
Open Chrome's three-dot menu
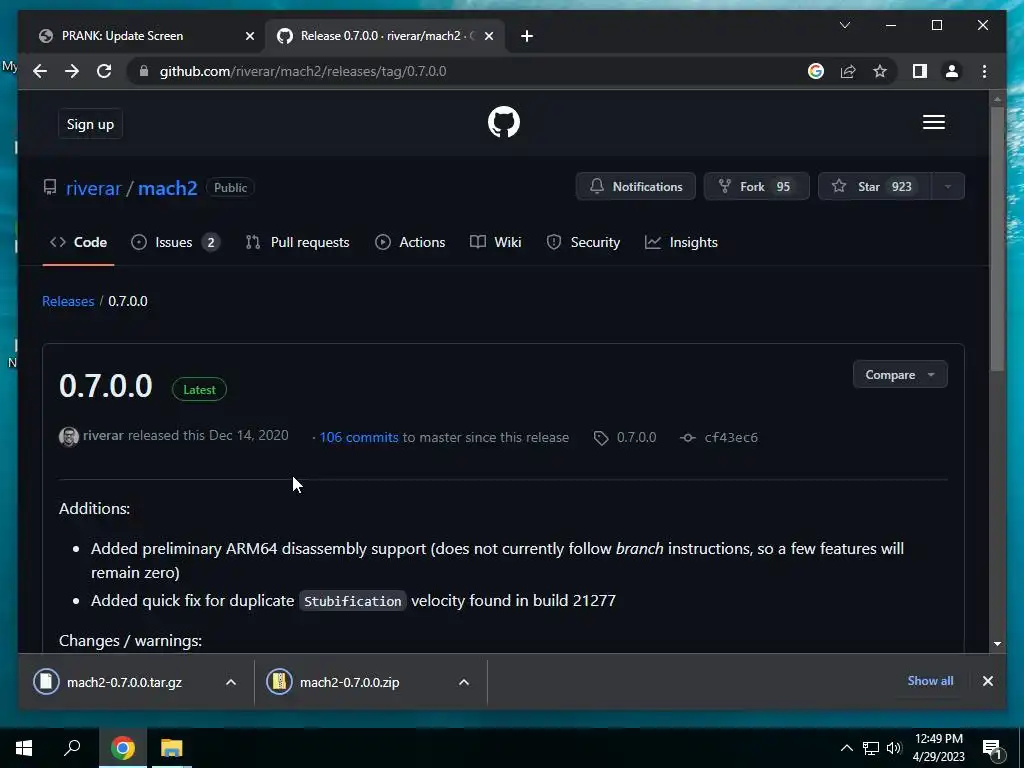tap(984, 71)
